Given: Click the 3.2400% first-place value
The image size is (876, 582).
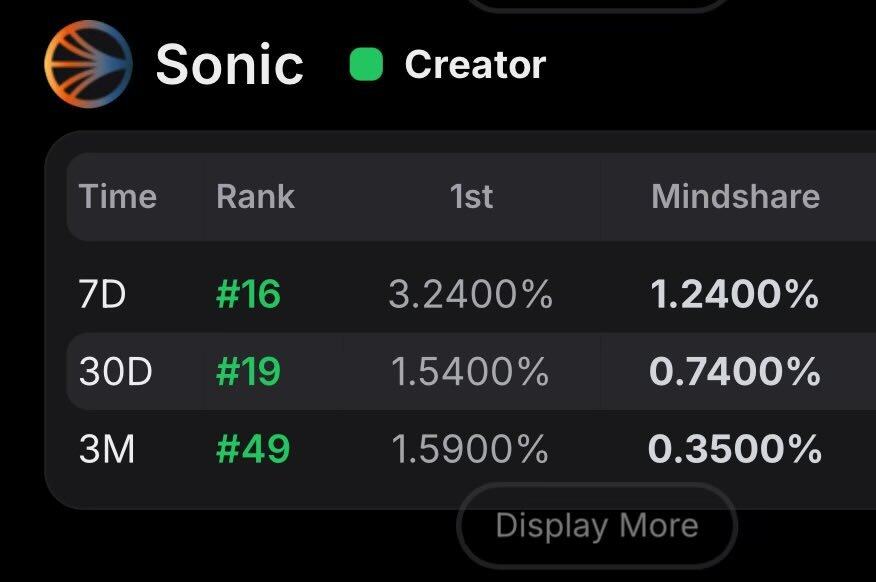Looking at the screenshot, I should [x=470, y=295].
